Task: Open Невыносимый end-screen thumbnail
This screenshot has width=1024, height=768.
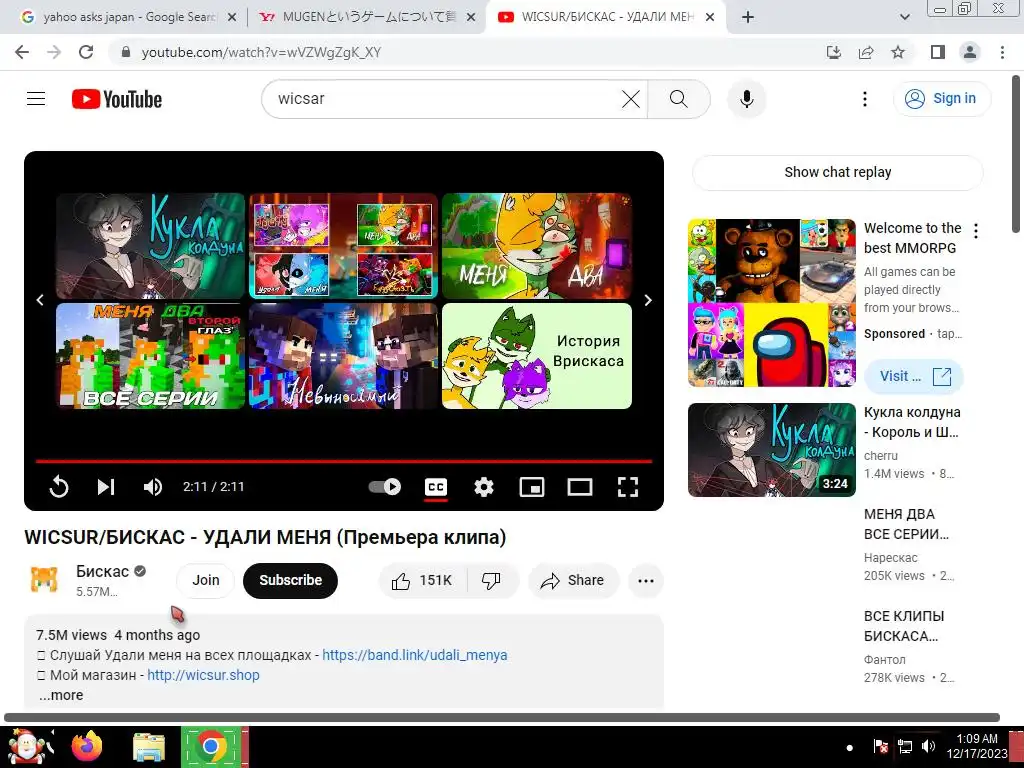Action: [344, 356]
